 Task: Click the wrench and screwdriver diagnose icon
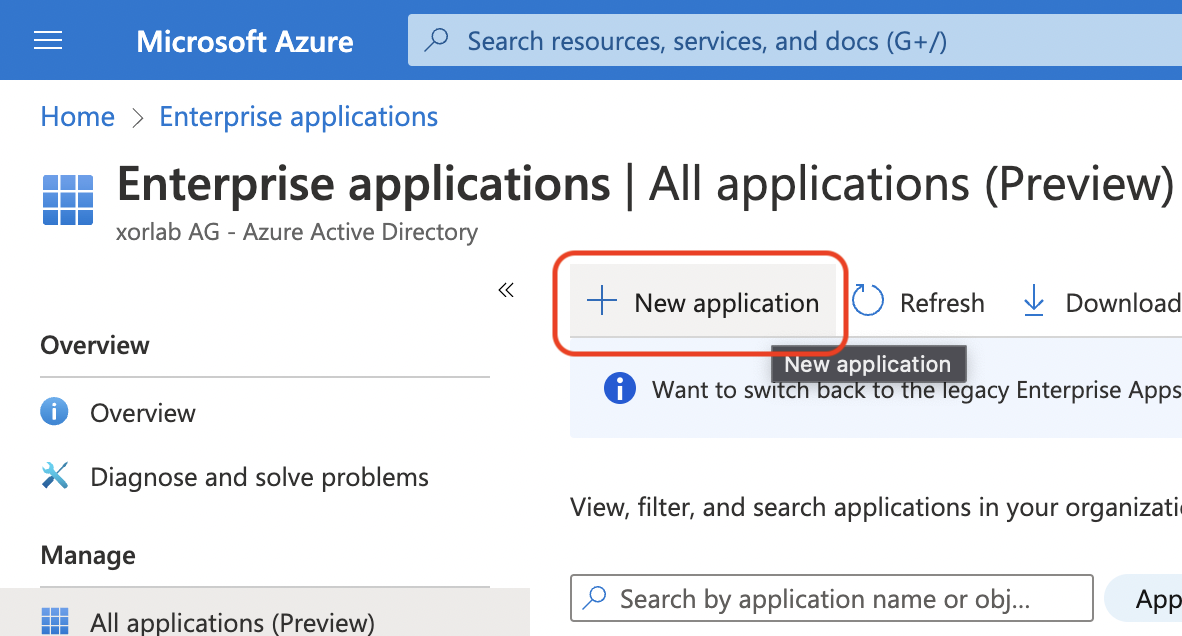pyautogui.click(x=55, y=475)
